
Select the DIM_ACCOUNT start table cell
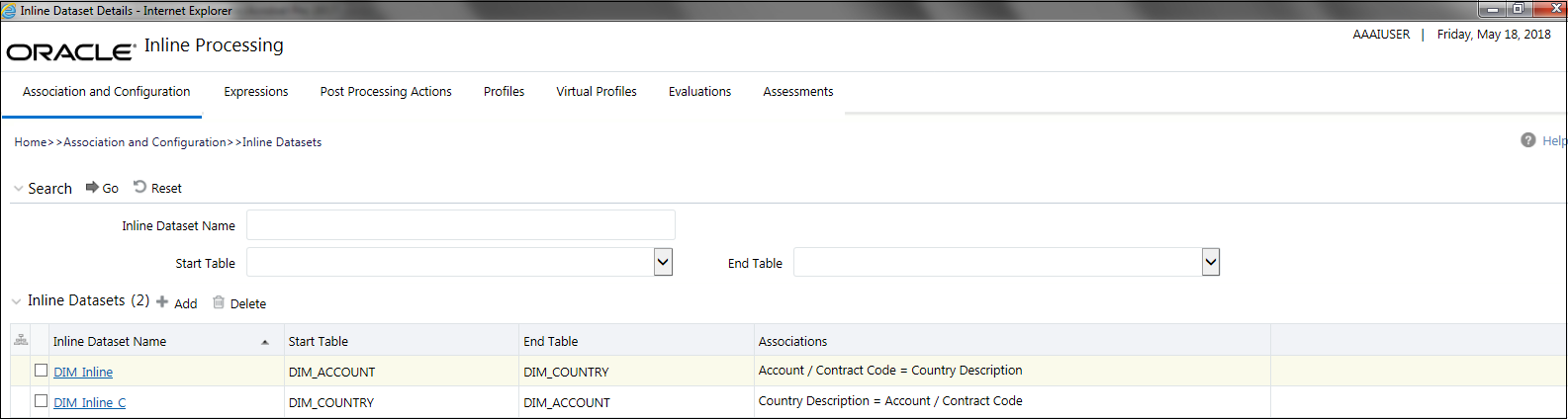click(332, 373)
